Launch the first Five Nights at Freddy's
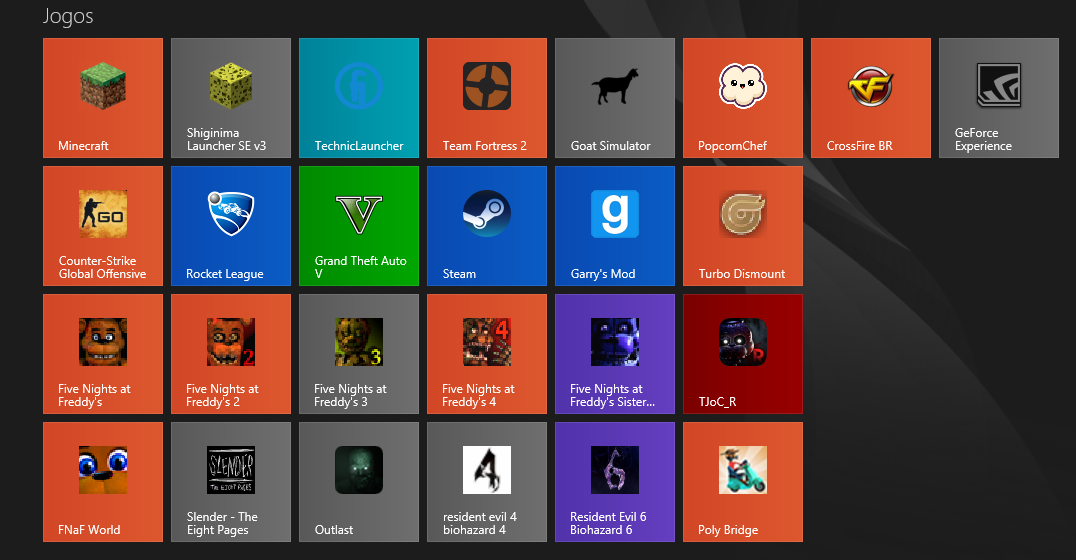 103,354
